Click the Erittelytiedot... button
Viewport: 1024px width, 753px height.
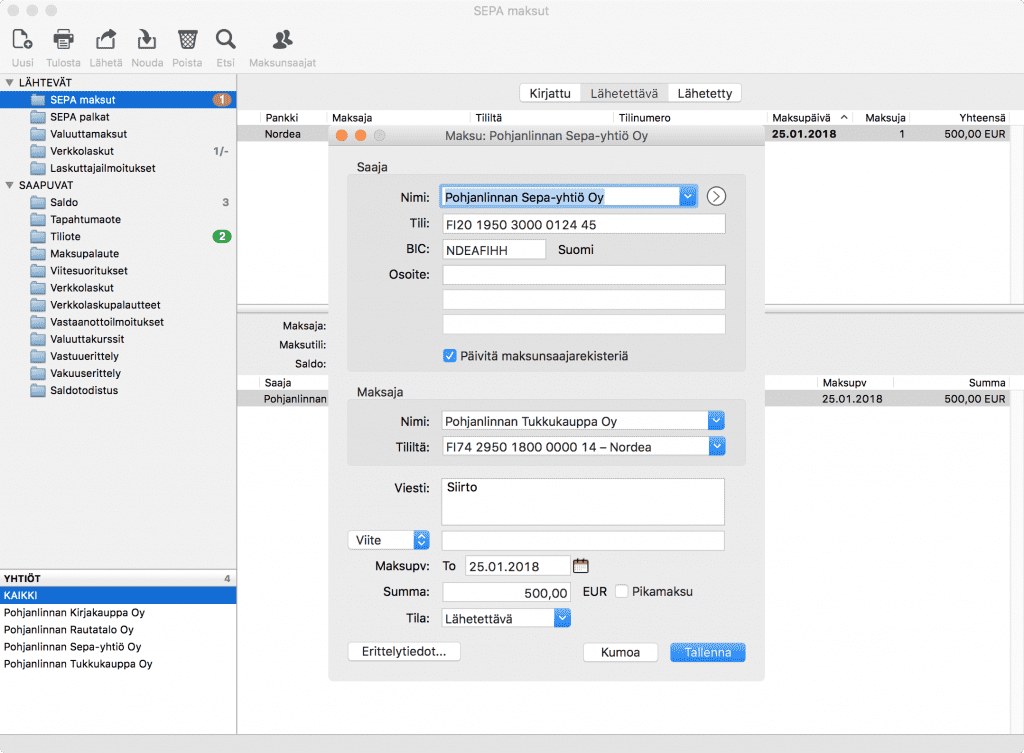pyautogui.click(x=404, y=652)
